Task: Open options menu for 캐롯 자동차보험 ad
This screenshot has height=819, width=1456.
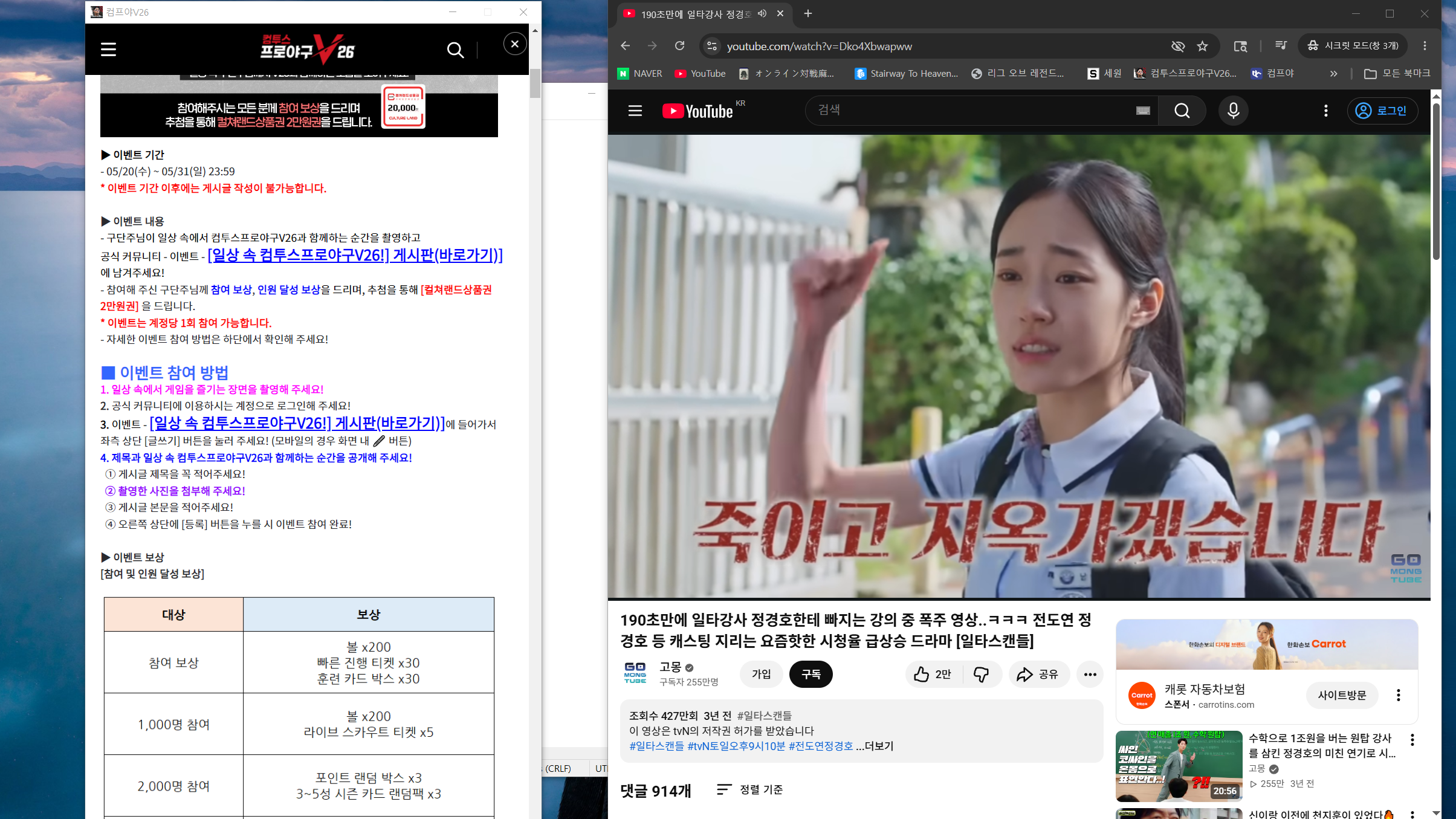Action: (x=1398, y=695)
